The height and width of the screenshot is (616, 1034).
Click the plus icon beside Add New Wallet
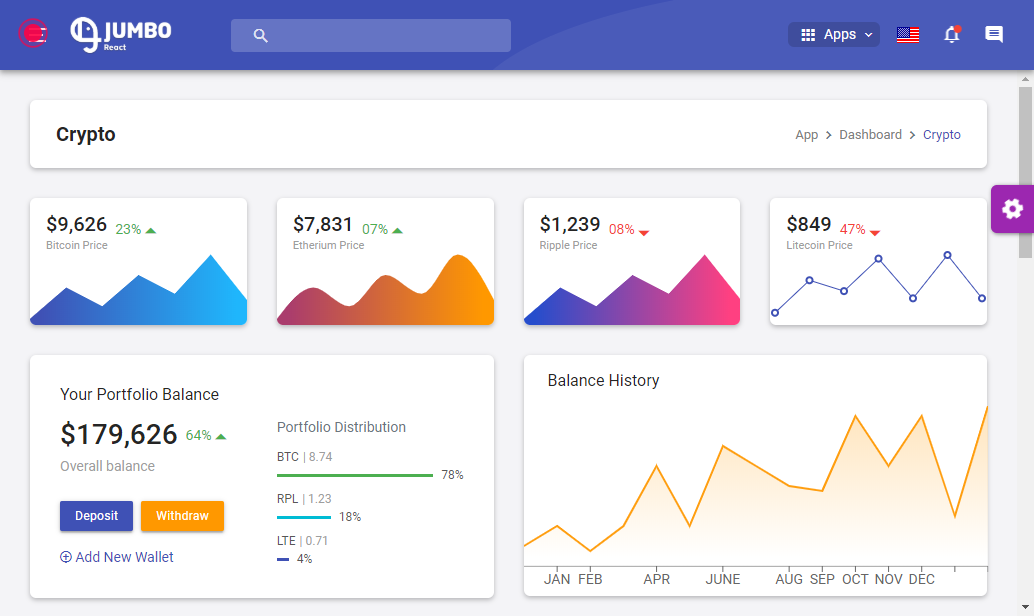point(66,557)
